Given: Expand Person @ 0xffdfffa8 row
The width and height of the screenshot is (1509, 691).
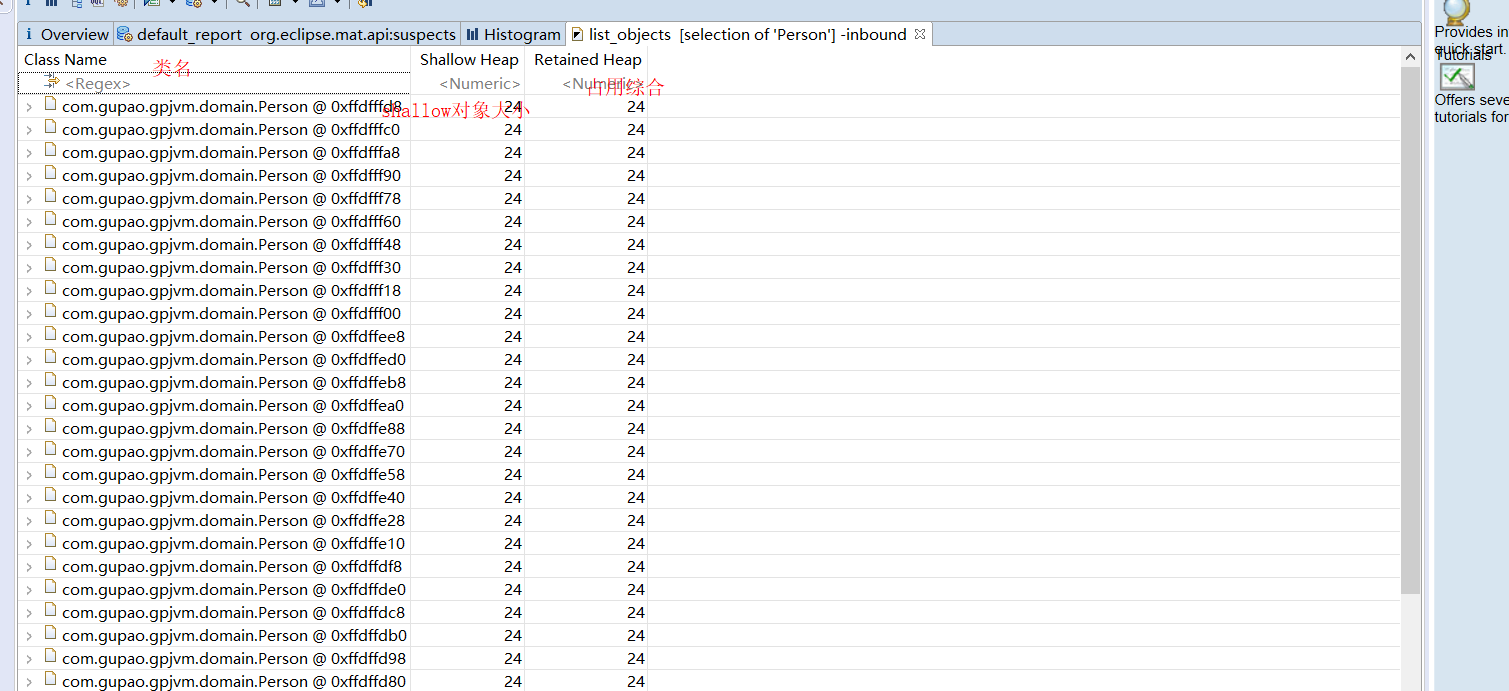Looking at the screenshot, I should [x=29, y=153].
